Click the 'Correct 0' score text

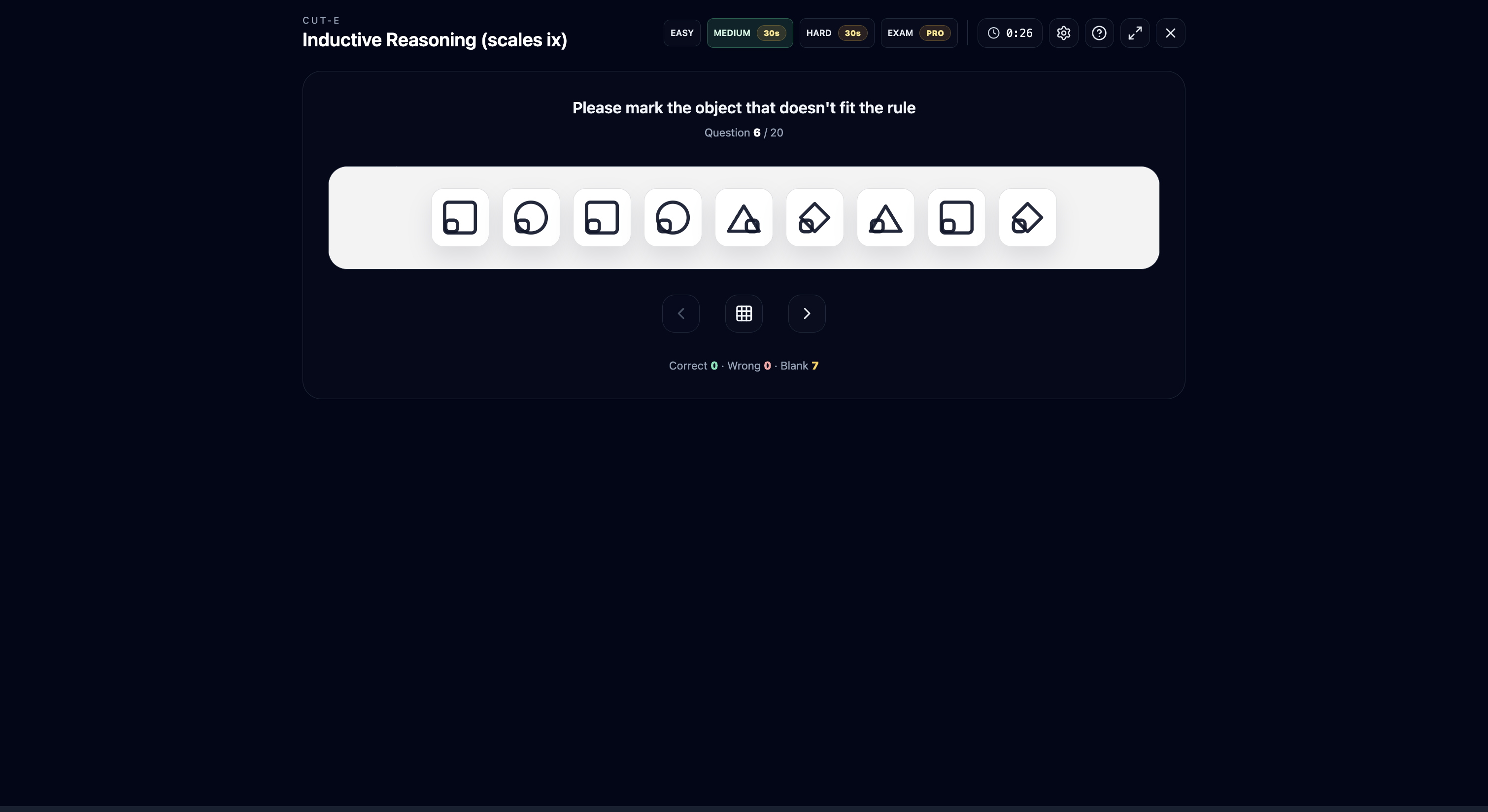(693, 366)
